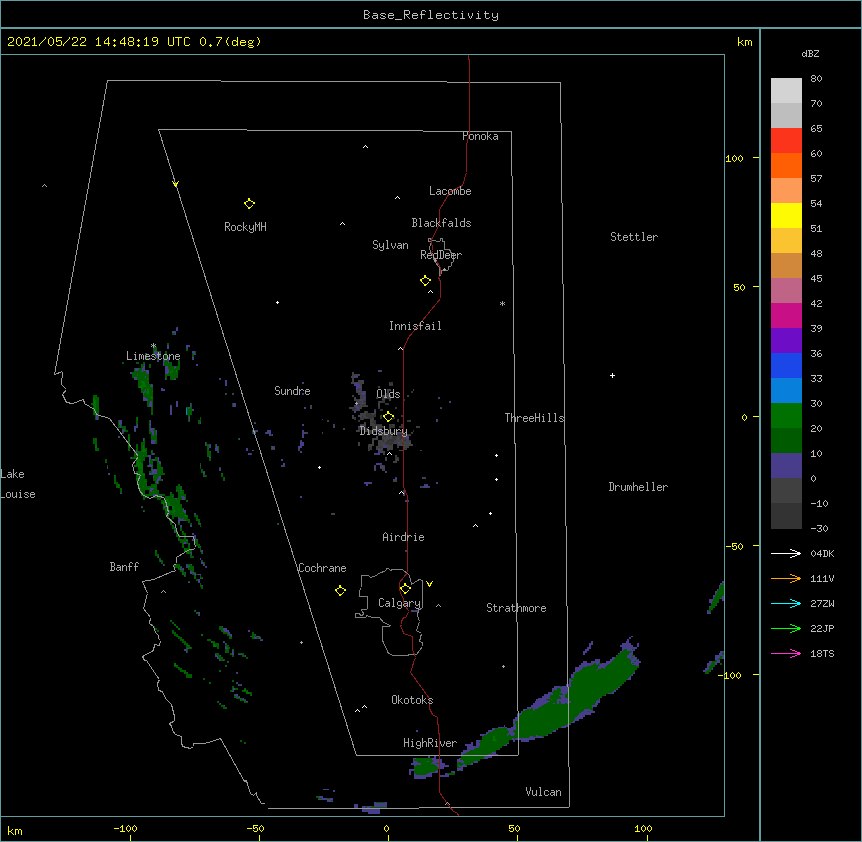
Task: Pick the slate blue swatch between 10 and 0
Action: pyautogui.click(x=786, y=466)
